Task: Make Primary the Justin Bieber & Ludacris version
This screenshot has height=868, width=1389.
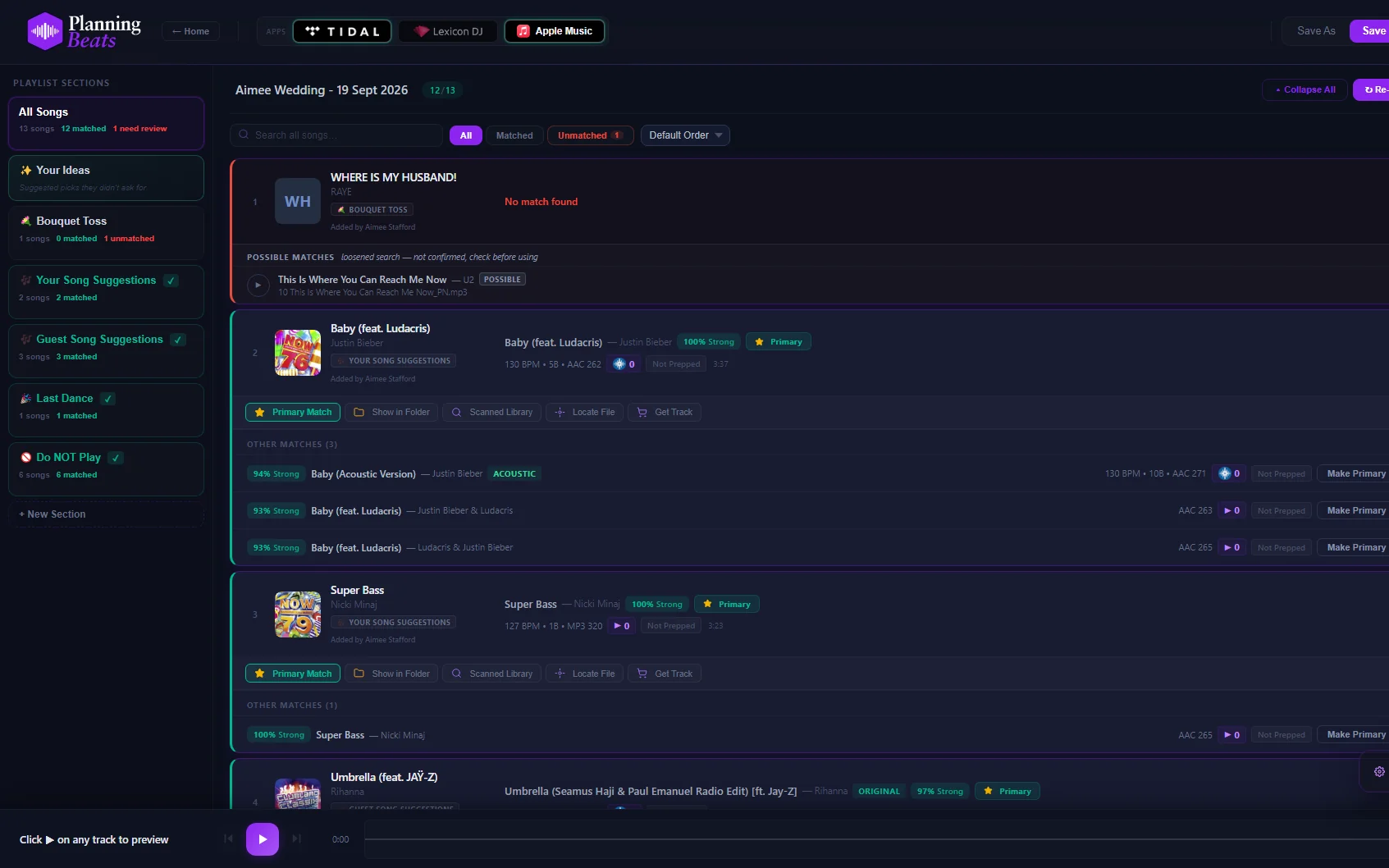Action: (1354, 510)
